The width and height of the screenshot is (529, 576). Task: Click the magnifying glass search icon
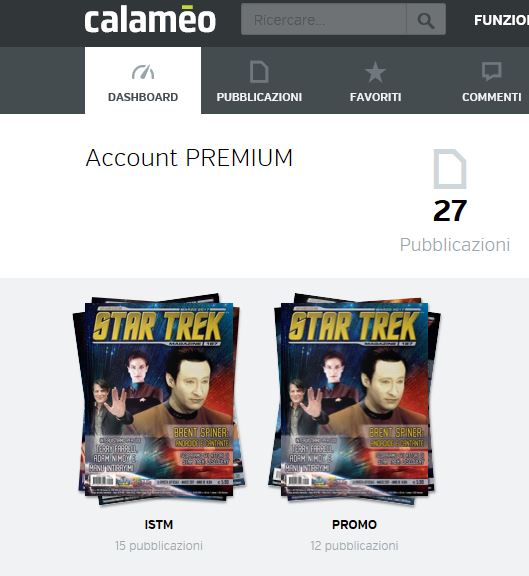pos(426,20)
